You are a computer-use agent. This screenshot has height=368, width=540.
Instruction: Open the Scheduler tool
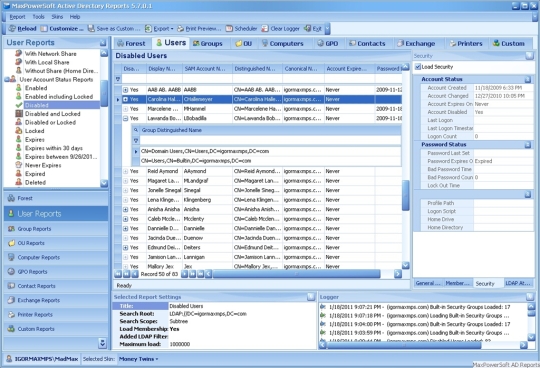(x=241, y=29)
